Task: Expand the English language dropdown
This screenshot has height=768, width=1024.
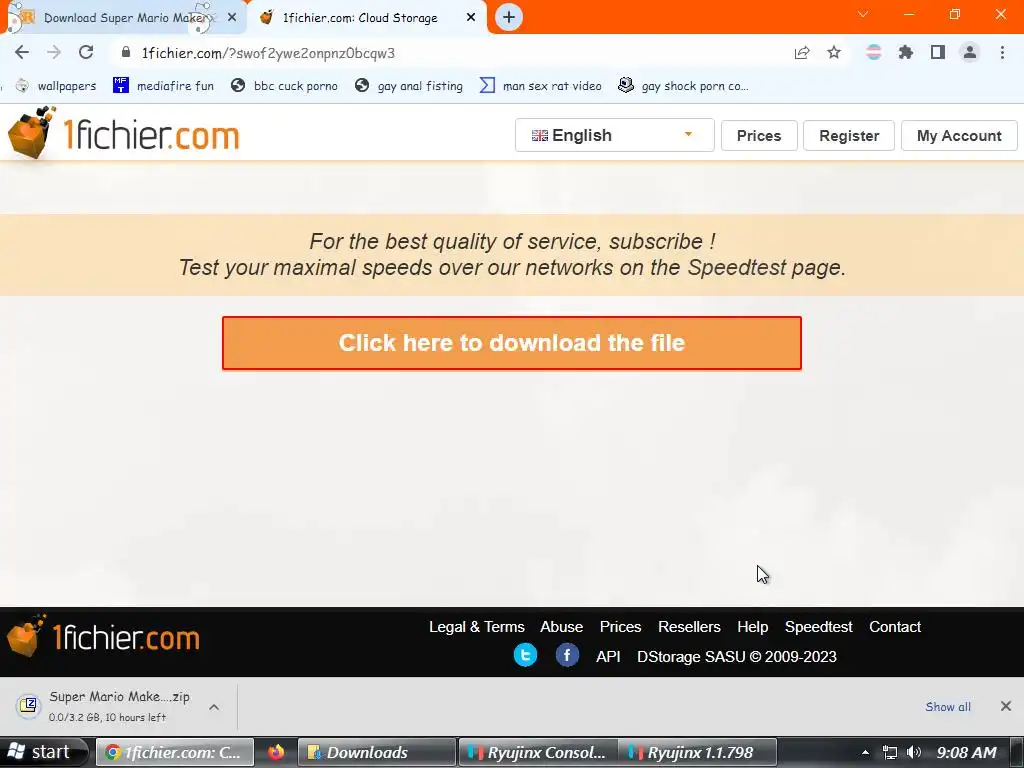Action: [x=615, y=135]
